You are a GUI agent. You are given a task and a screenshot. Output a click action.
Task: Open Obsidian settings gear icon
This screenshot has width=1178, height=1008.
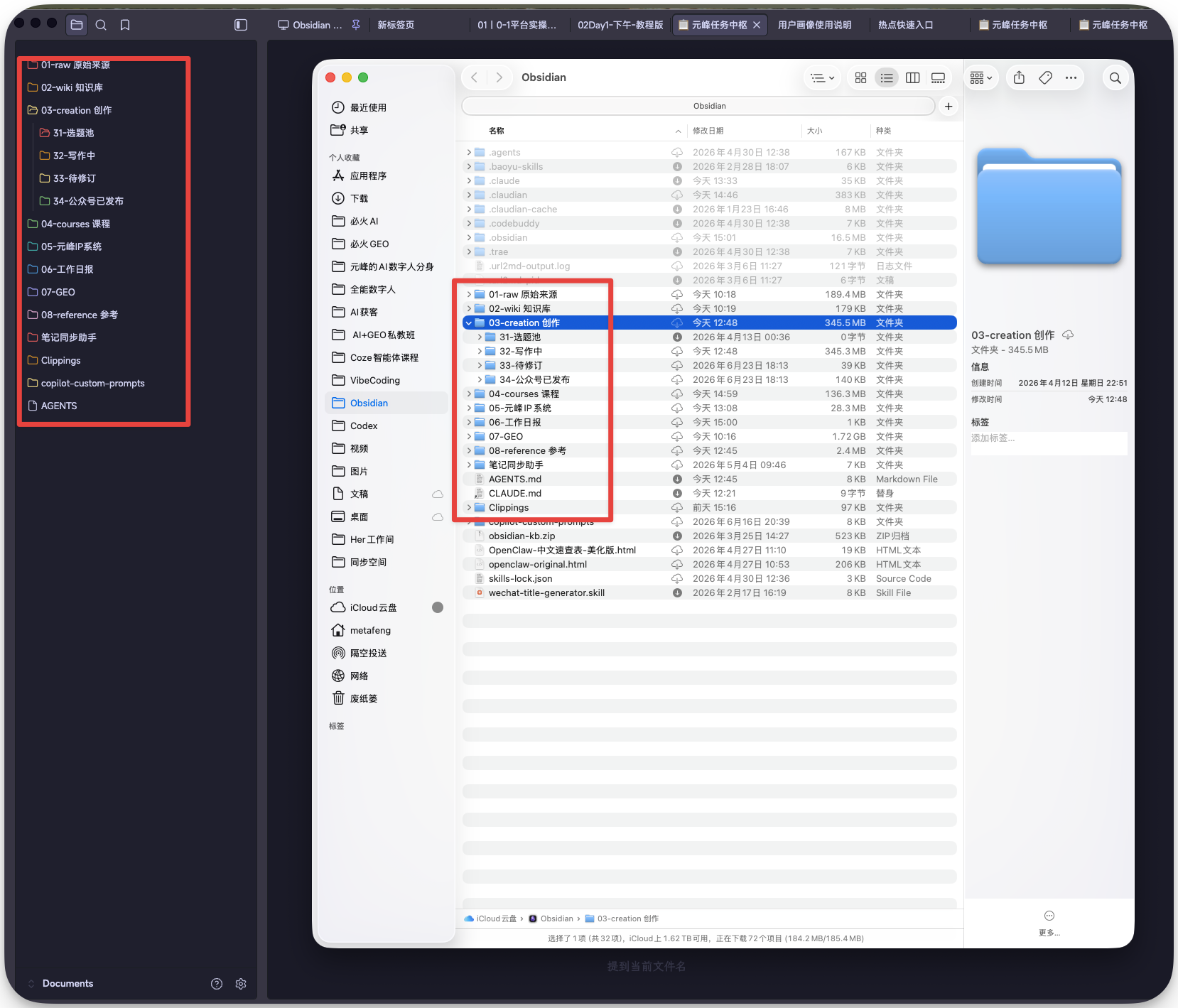(241, 984)
